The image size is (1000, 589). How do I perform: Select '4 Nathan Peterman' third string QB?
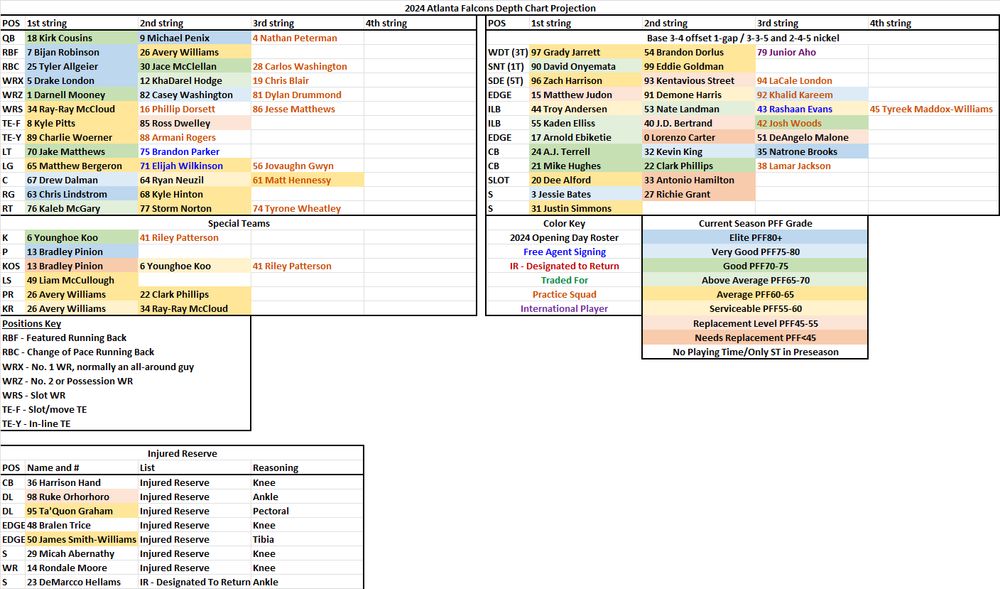(307, 38)
